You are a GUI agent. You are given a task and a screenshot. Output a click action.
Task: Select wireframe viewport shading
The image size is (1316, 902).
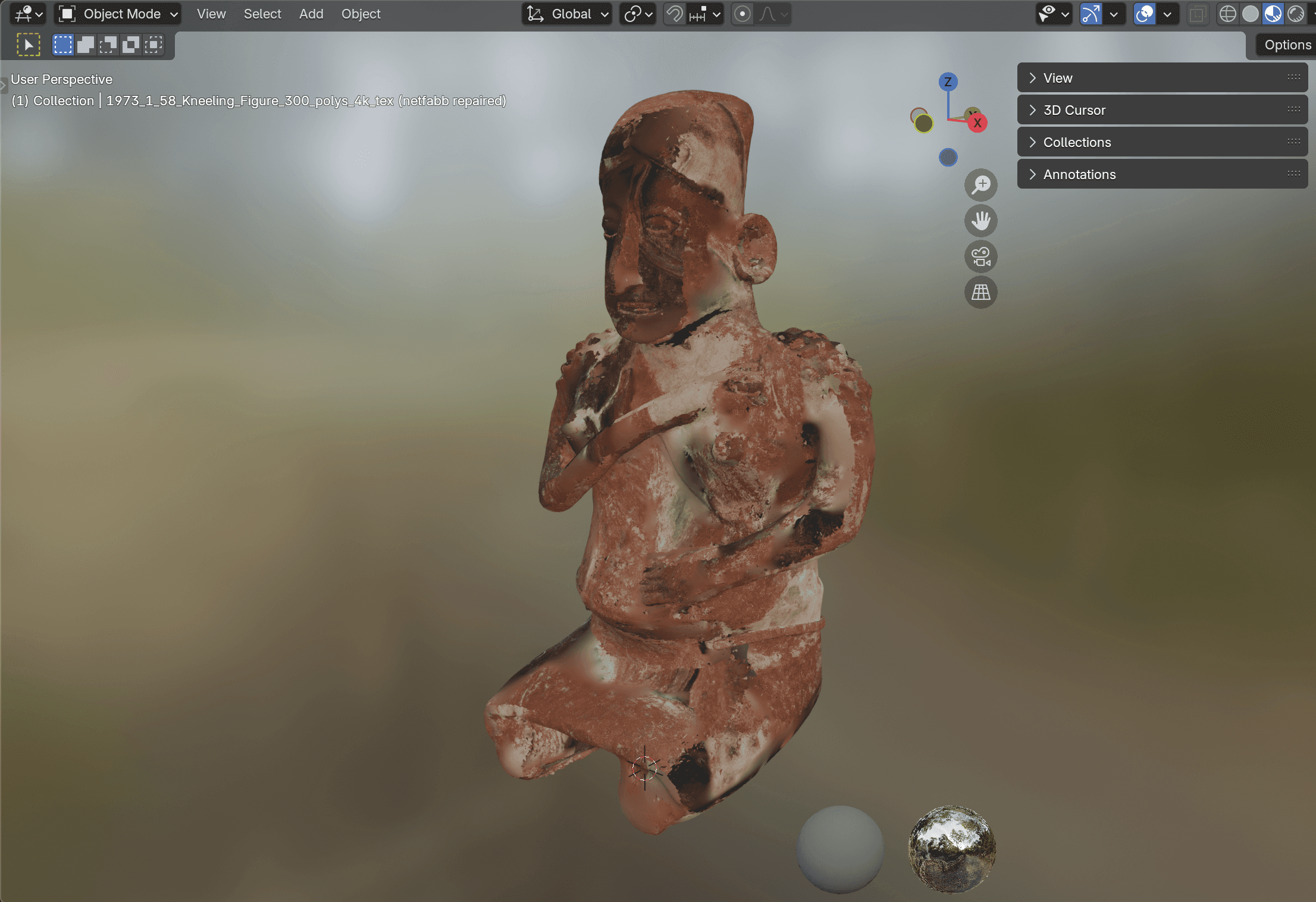point(1227,14)
